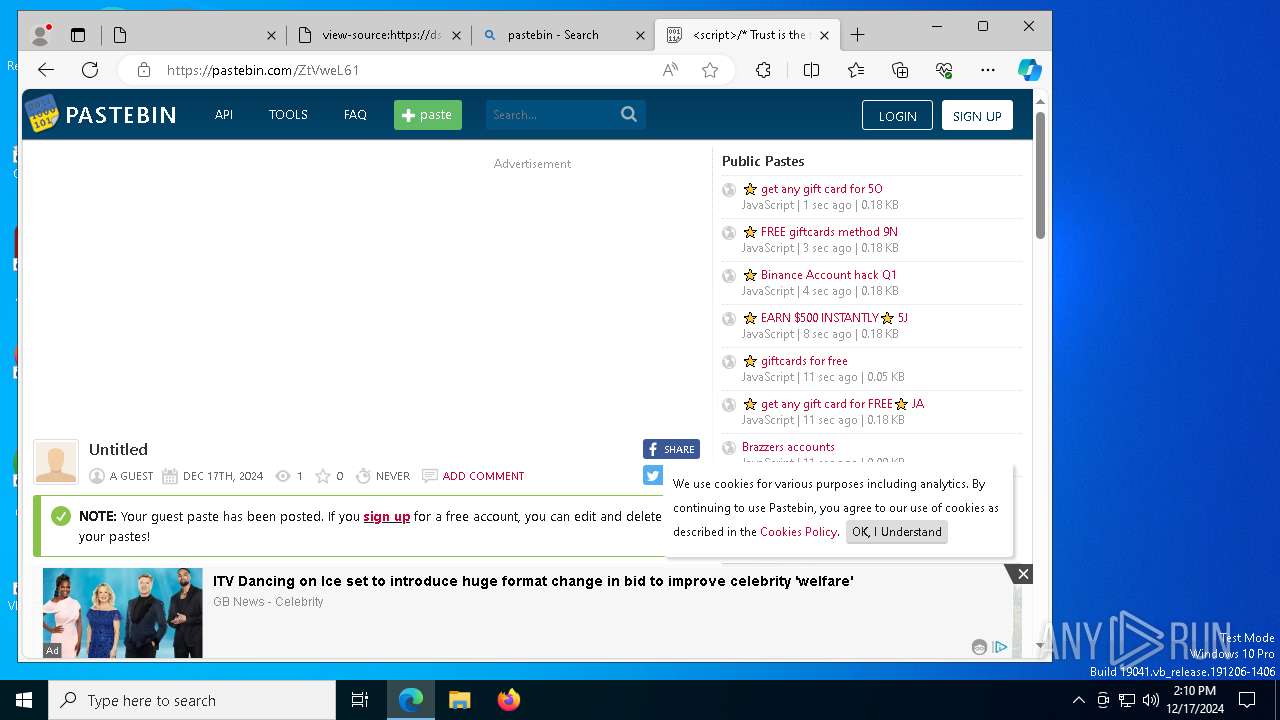Click OK, I Understand cookie button
1280x720 pixels.
click(896, 532)
